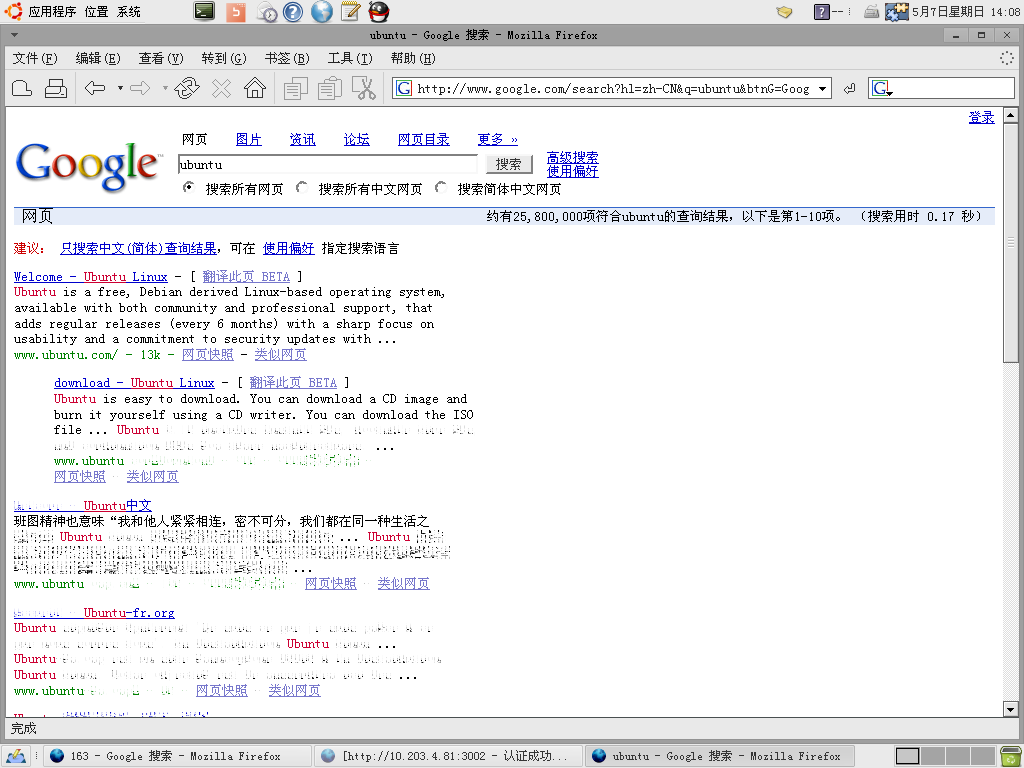This screenshot has width=1024, height=768.
Task: Click the print icon in the toolbar
Action: click(x=56, y=88)
